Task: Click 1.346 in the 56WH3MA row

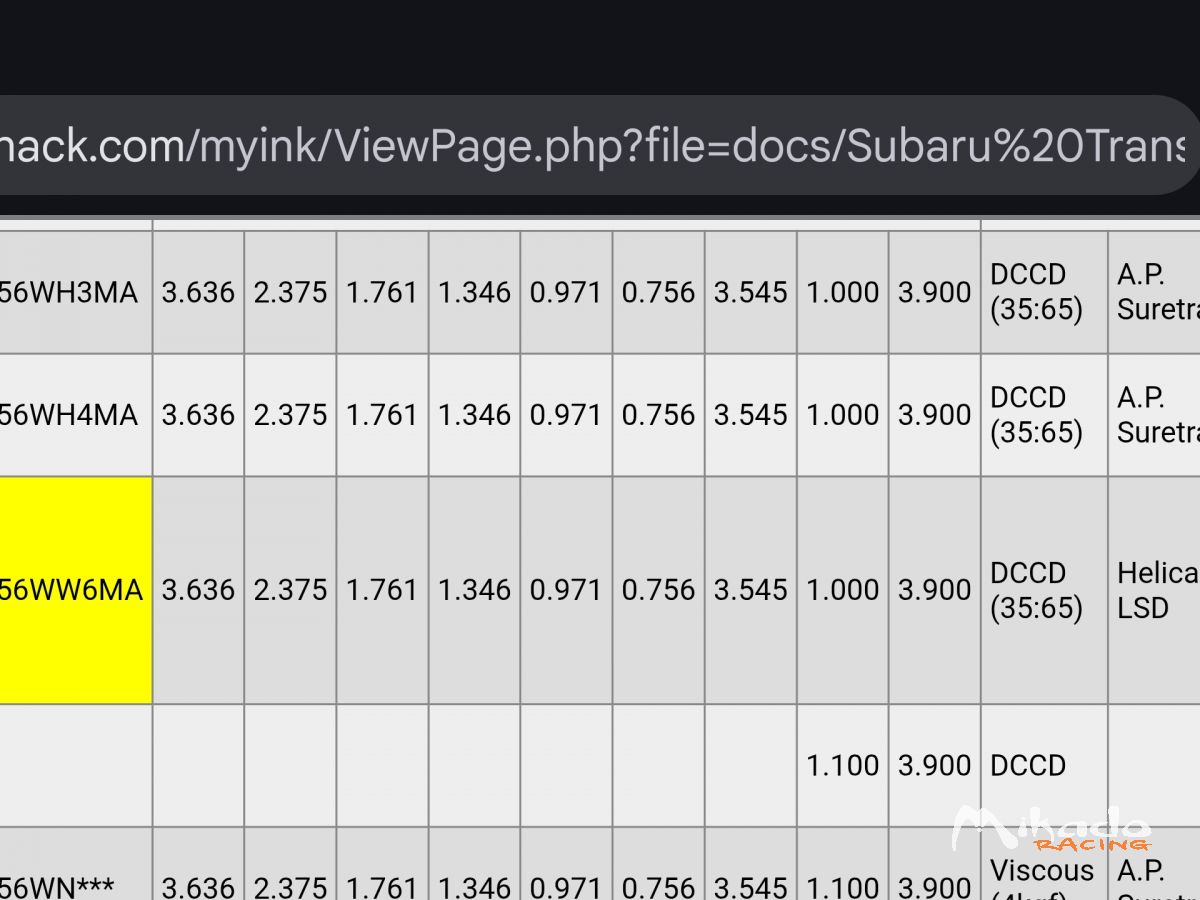Action: pyautogui.click(x=474, y=292)
